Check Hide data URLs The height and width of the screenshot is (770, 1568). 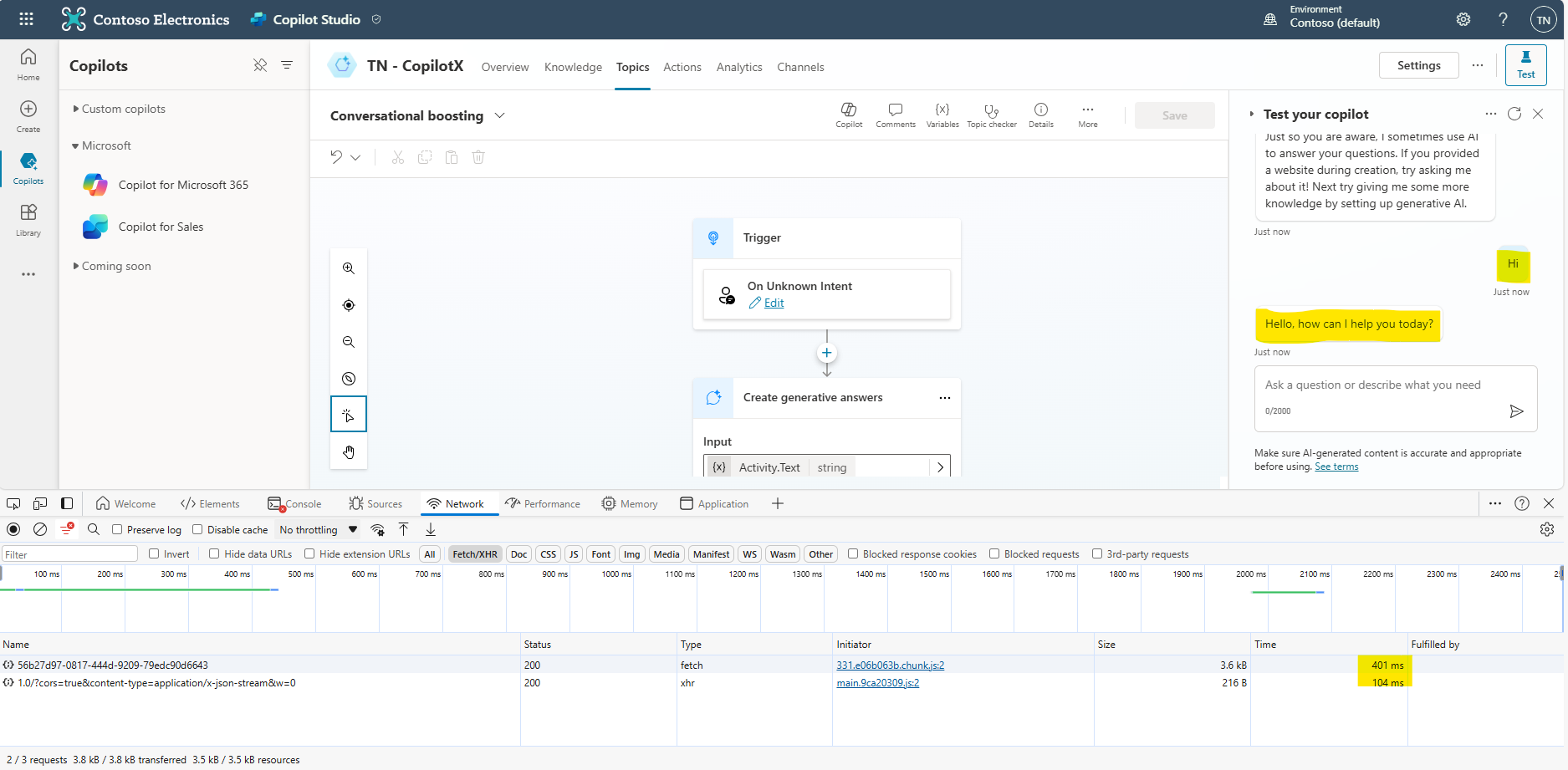pos(214,553)
